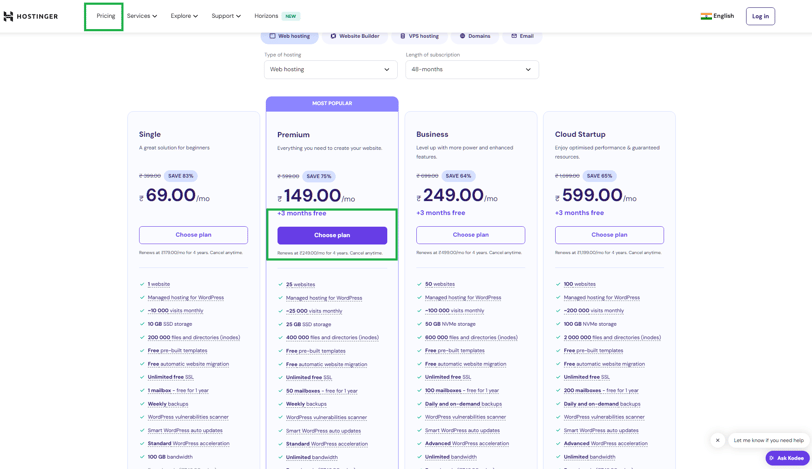Click the Business plan's SAVE 64% badge

click(458, 176)
